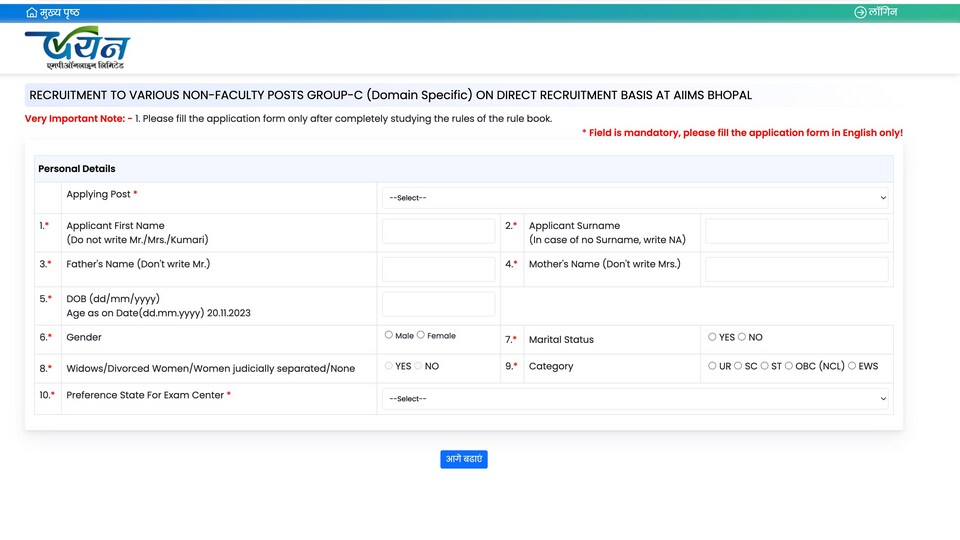The height and width of the screenshot is (540, 960).
Task: Choose YES for Widows/Divorced Women
Action: pos(389,366)
